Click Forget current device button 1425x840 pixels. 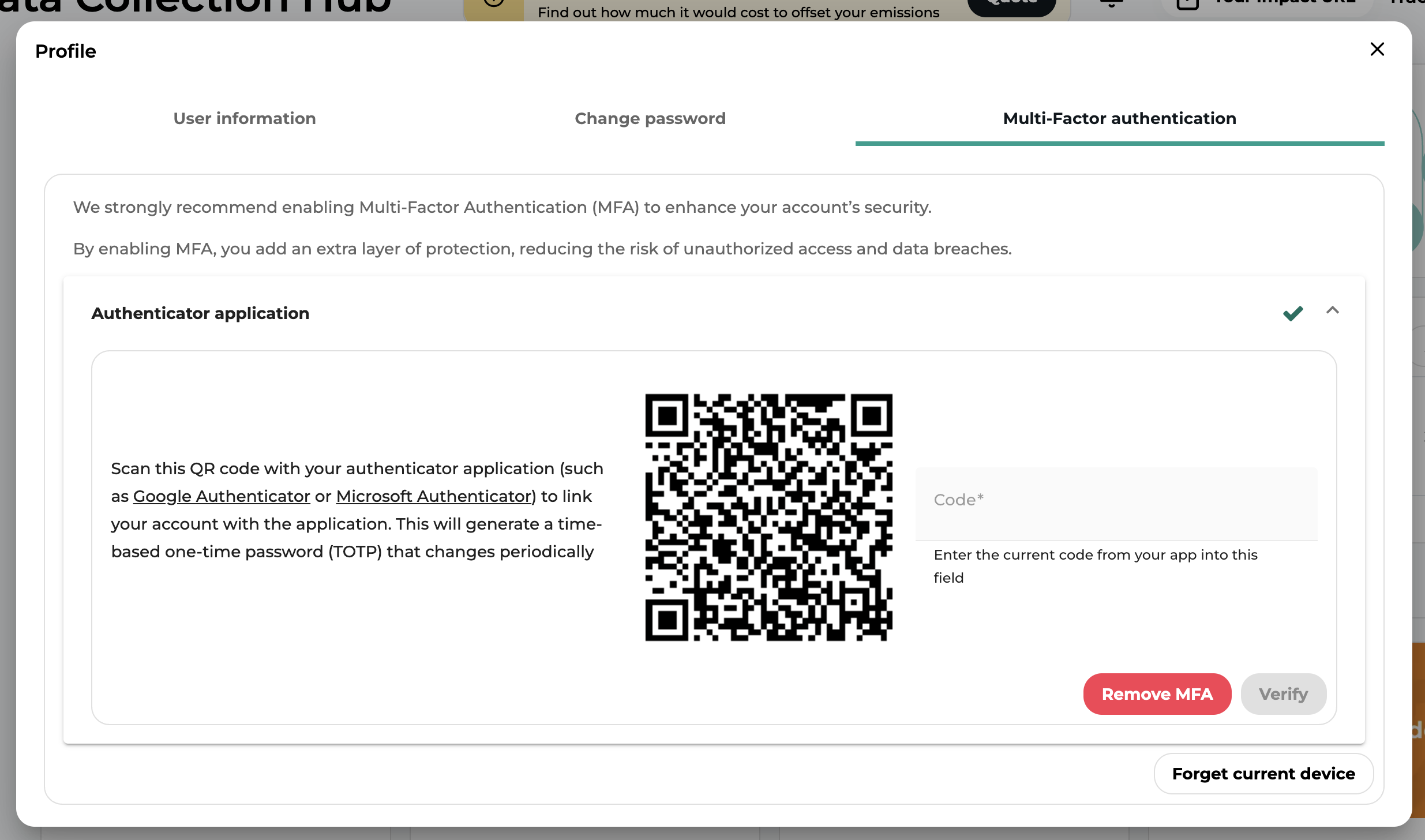1263,773
